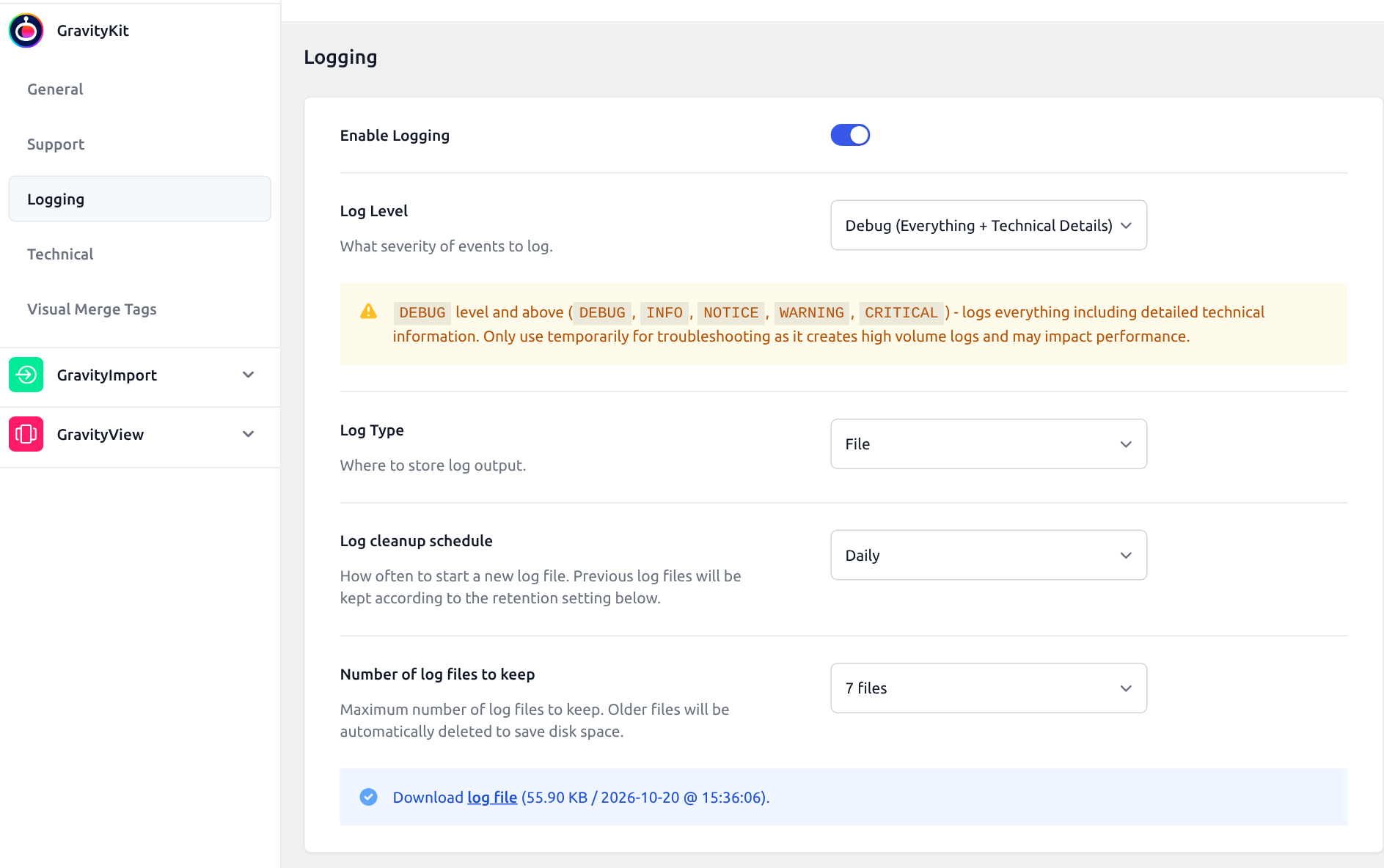Click the Log Type label
Screen dimensions: 1384x868
[x=372, y=430]
